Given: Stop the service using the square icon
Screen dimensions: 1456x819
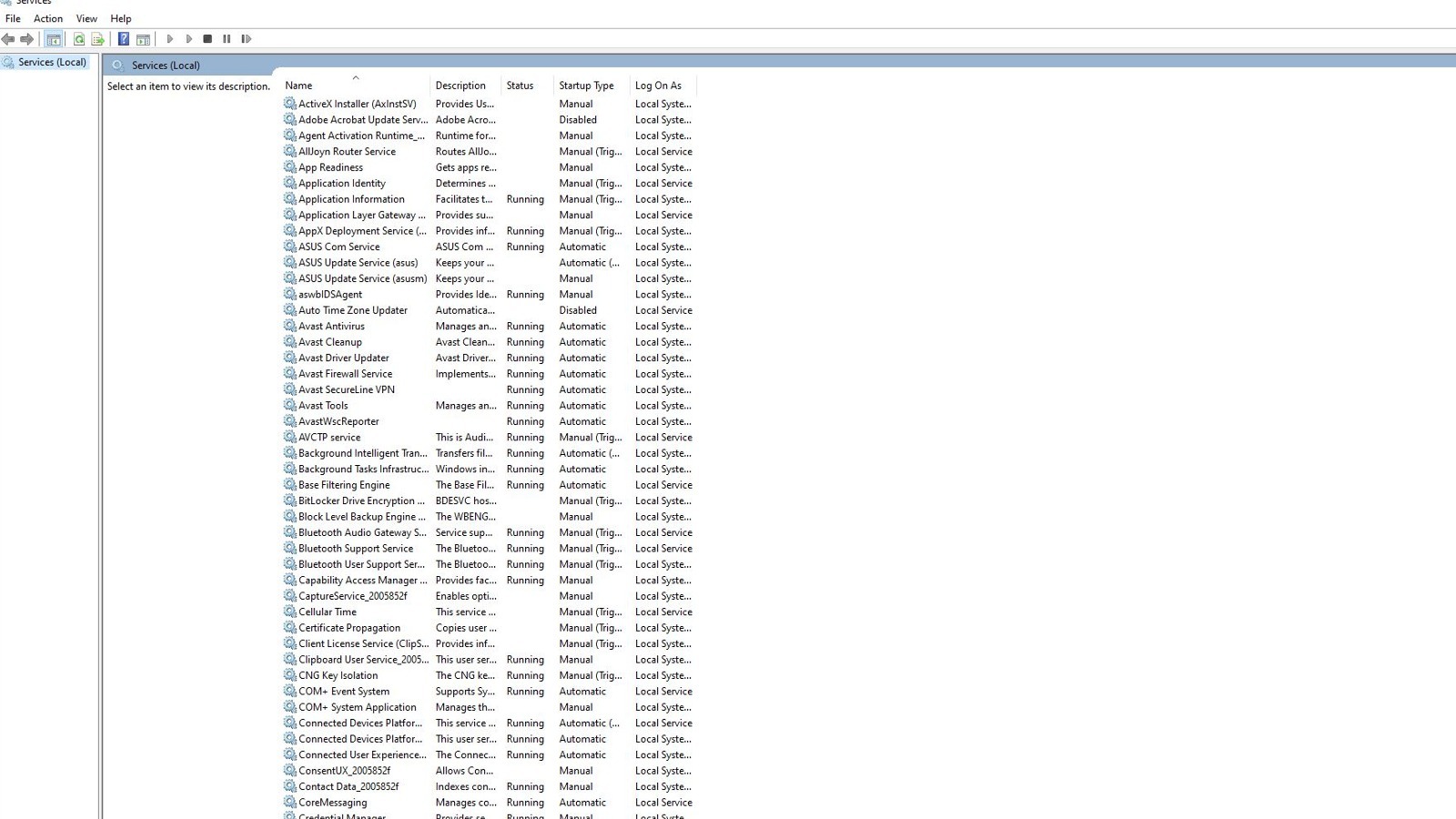Looking at the screenshot, I should 207,38.
